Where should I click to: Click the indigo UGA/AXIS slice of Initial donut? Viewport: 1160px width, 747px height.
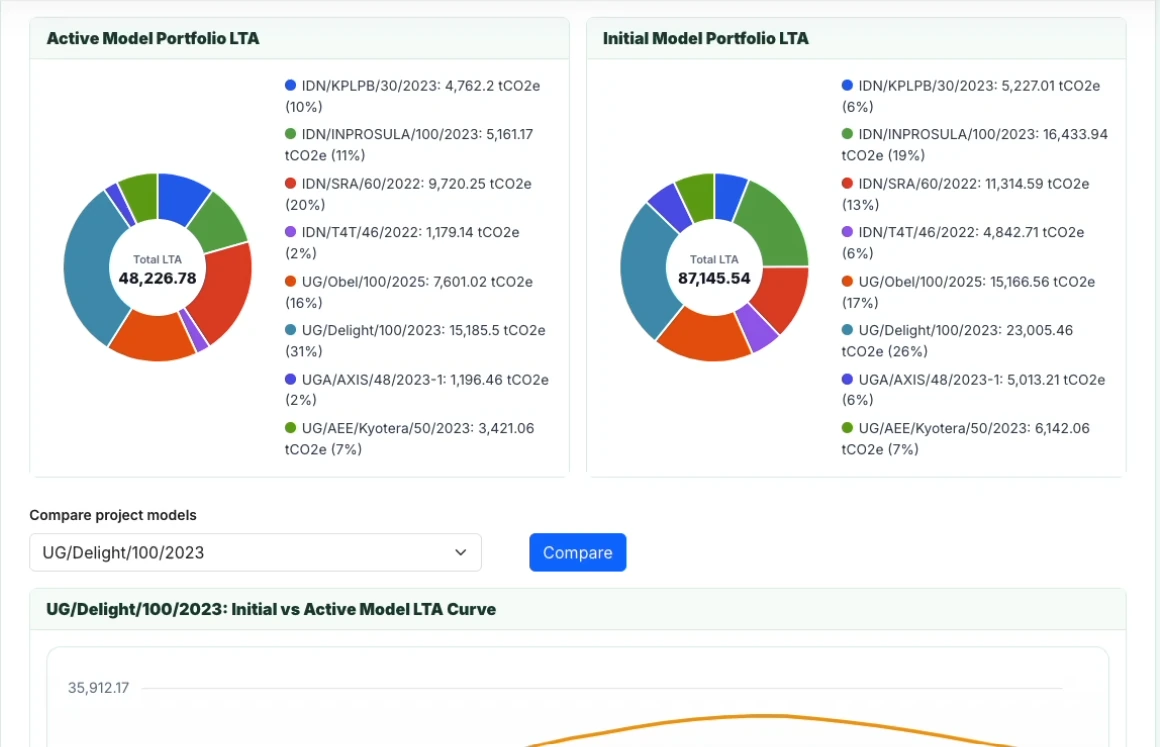click(x=670, y=206)
